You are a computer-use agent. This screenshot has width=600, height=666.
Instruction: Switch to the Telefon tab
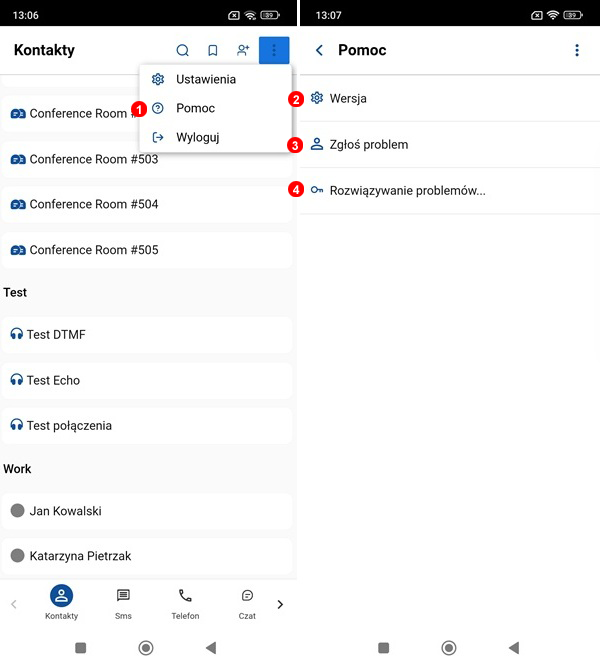click(x=185, y=603)
